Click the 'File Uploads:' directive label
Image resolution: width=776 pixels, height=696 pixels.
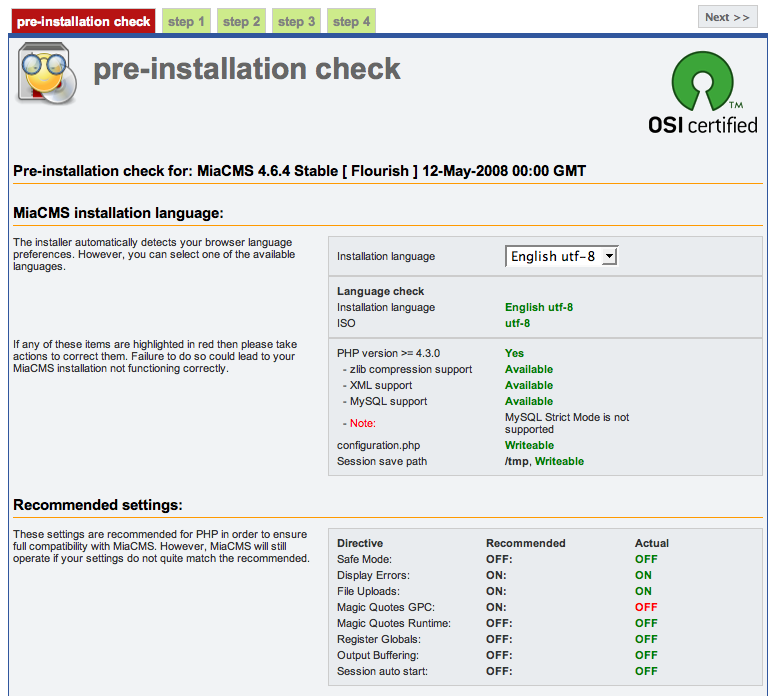[368, 591]
